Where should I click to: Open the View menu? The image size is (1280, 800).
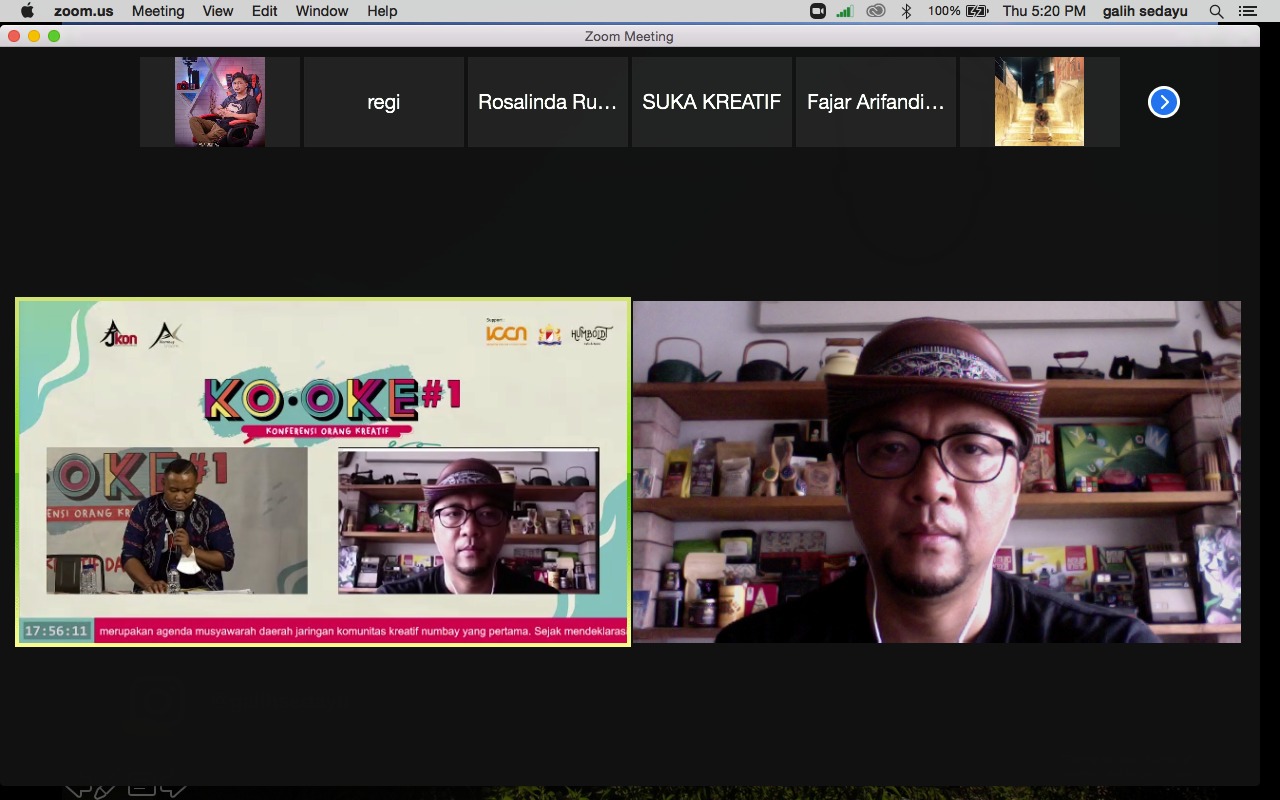[x=217, y=11]
